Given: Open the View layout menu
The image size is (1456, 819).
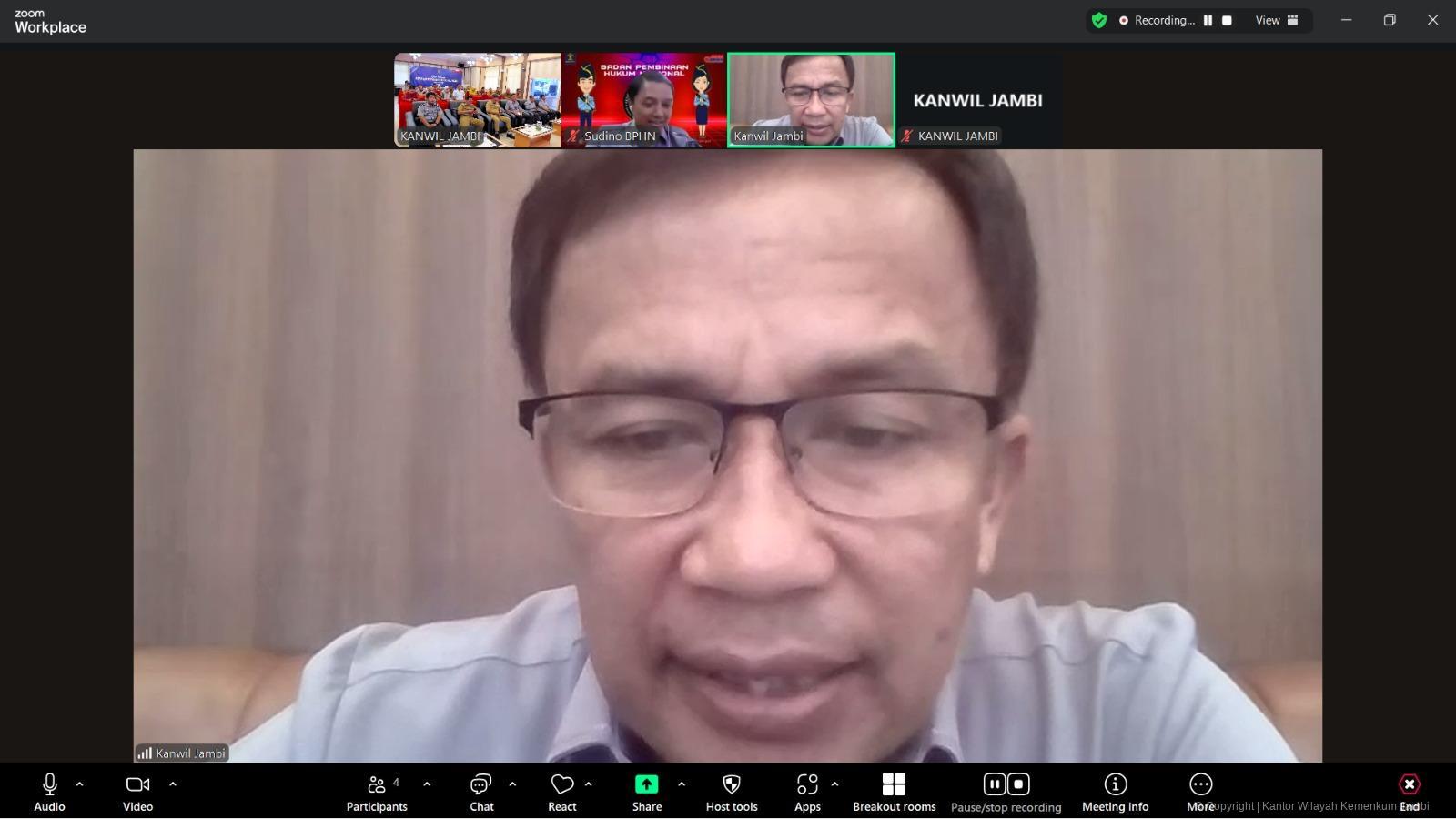Looking at the screenshot, I should coord(1277,20).
